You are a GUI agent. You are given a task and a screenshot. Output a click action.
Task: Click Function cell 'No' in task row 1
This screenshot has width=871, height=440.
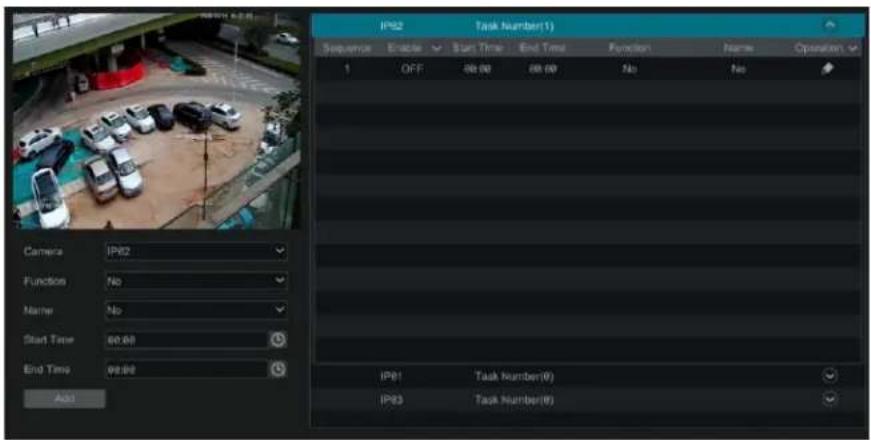630,69
